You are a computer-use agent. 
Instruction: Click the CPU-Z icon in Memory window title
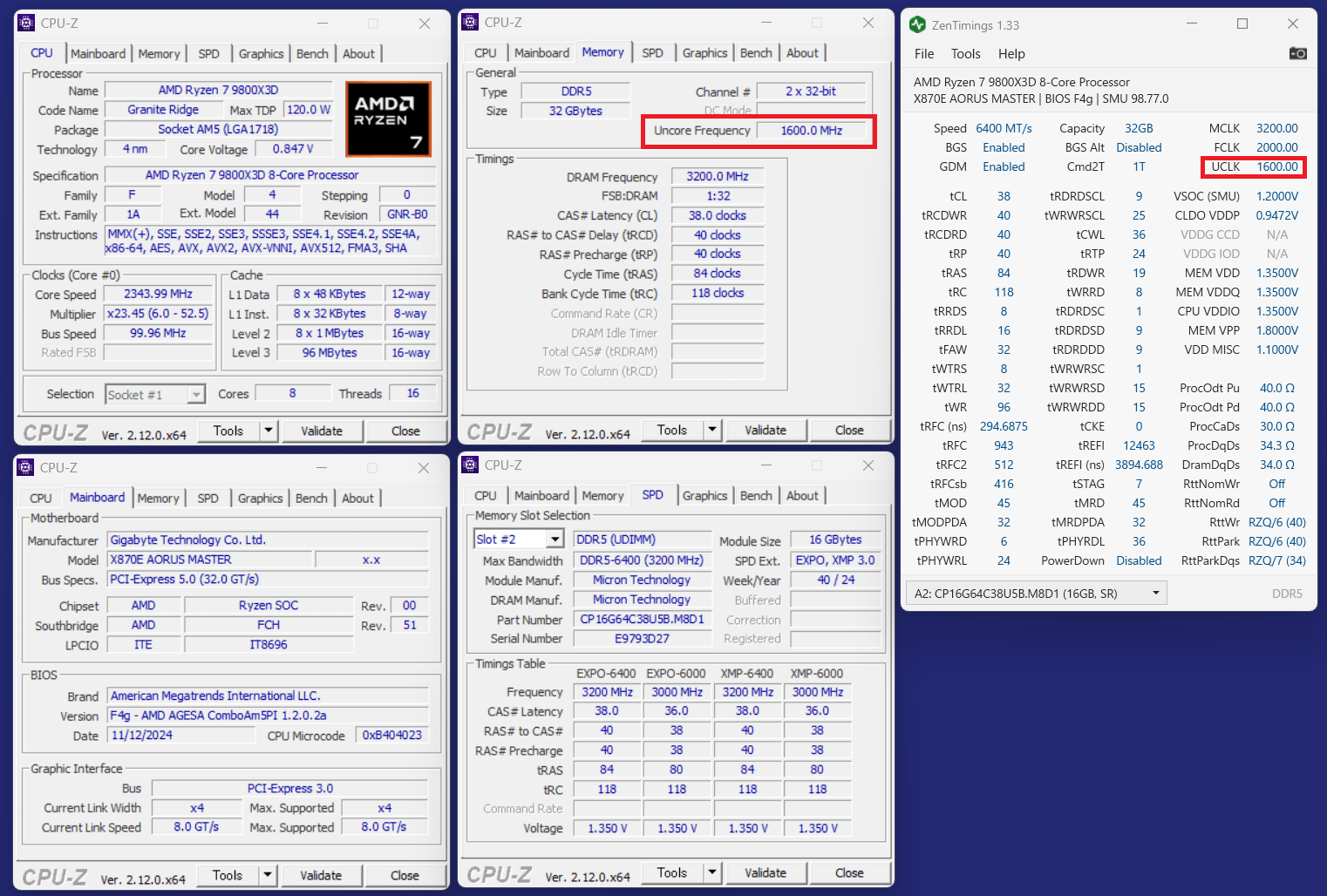click(x=470, y=22)
